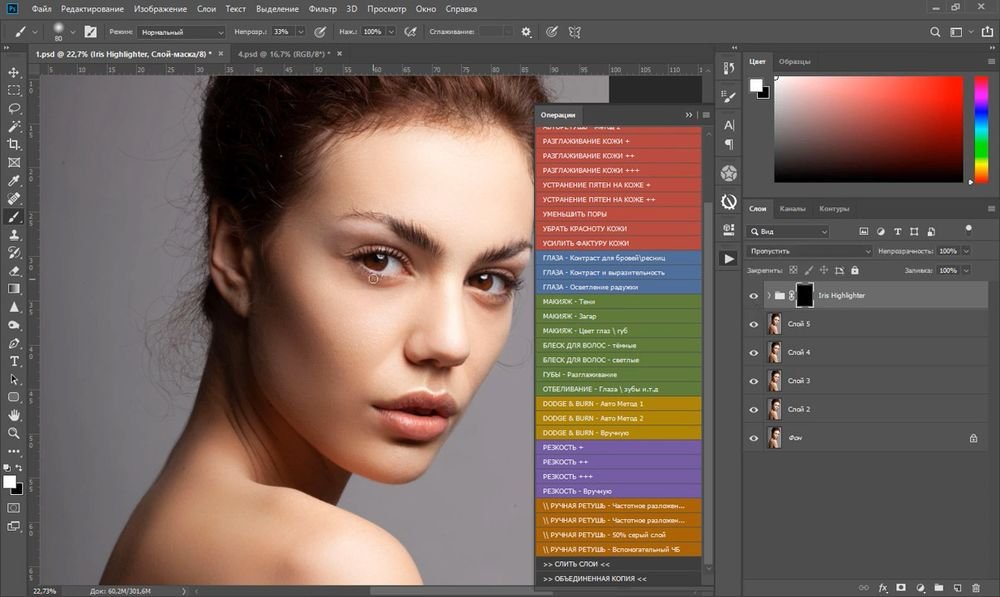The height and width of the screenshot is (597, 1000).
Task: Switch to the Каналы tab
Action: 793,209
